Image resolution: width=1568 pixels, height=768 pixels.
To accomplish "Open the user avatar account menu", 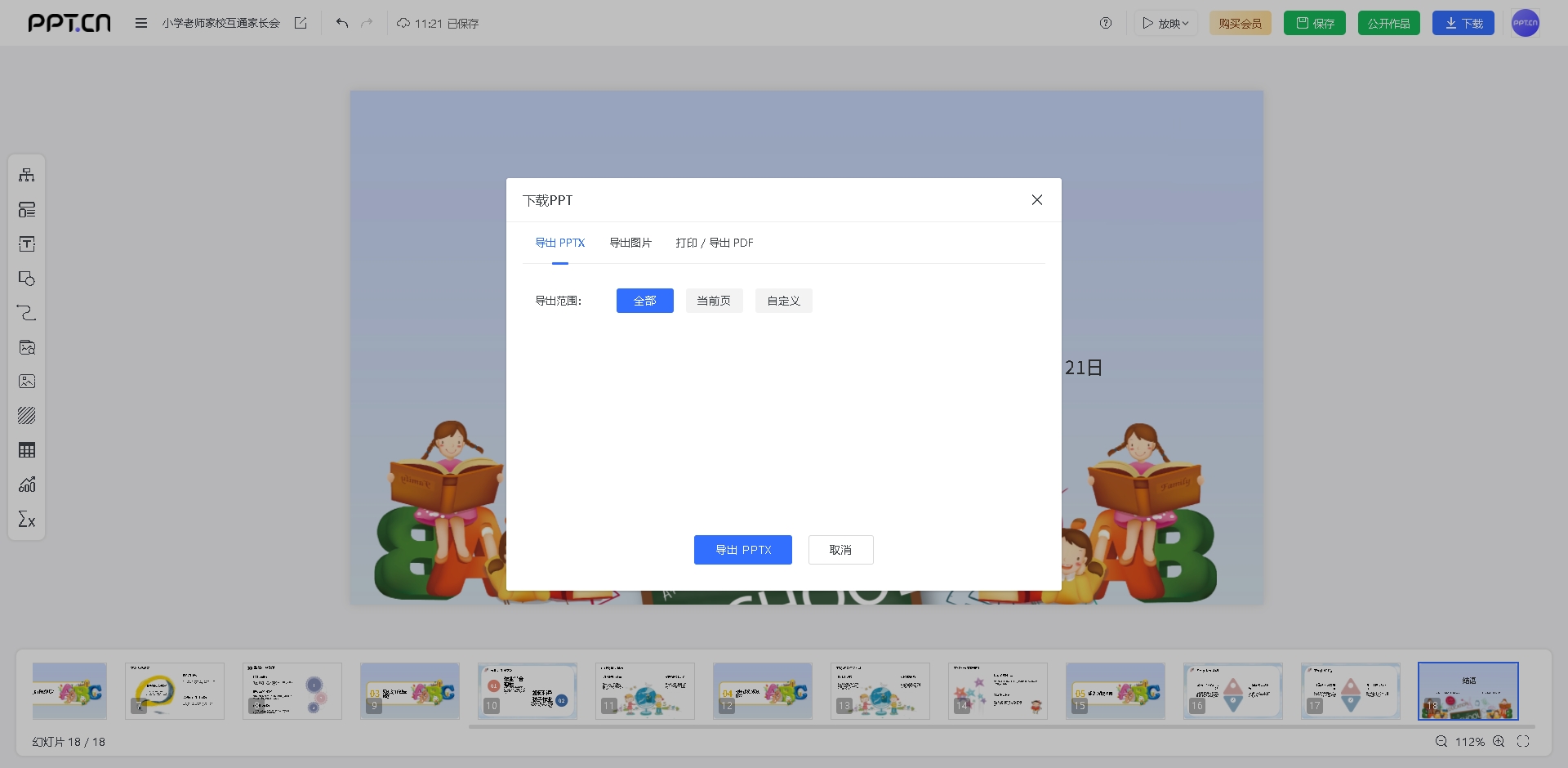I will (1525, 23).
